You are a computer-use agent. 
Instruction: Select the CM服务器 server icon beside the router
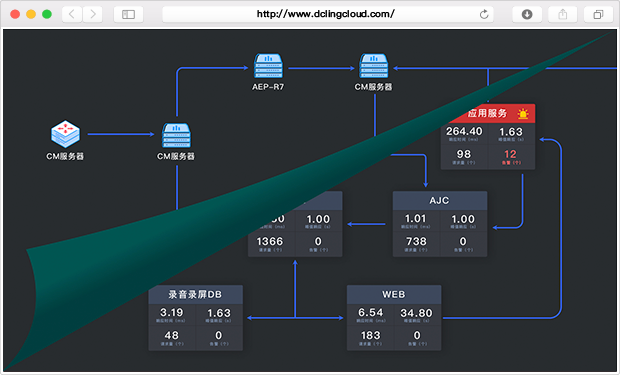pyautogui.click(x=176, y=135)
